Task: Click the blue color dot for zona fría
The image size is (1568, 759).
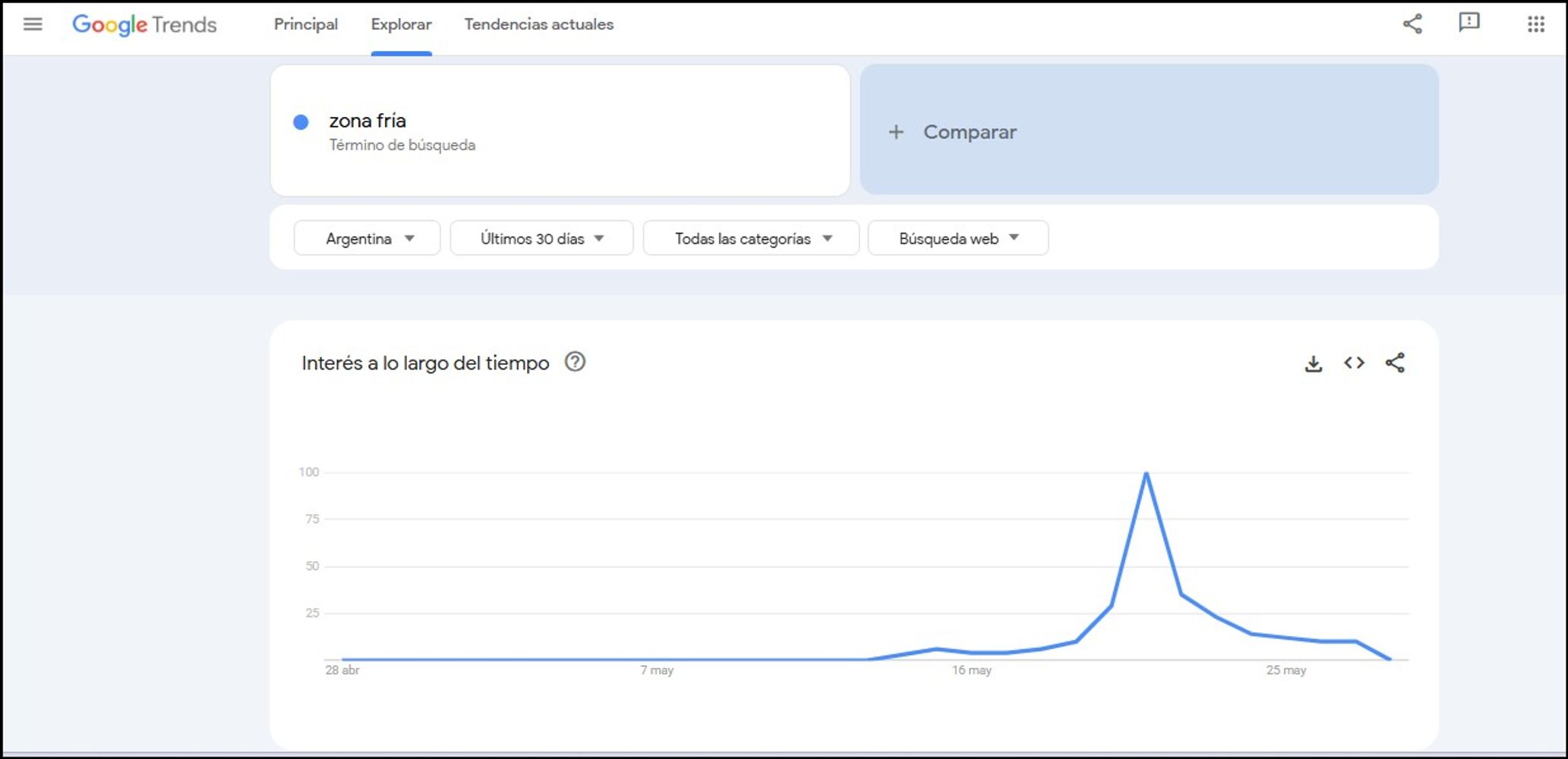Action: pos(301,121)
